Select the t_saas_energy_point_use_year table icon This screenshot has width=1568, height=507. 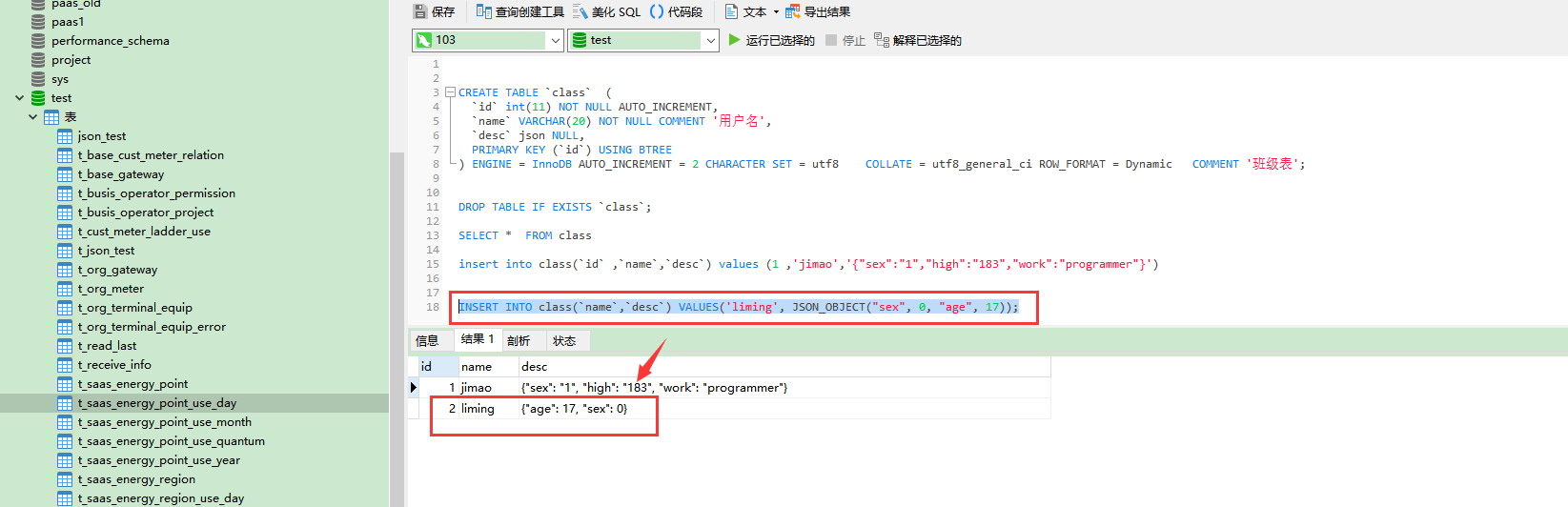65,460
